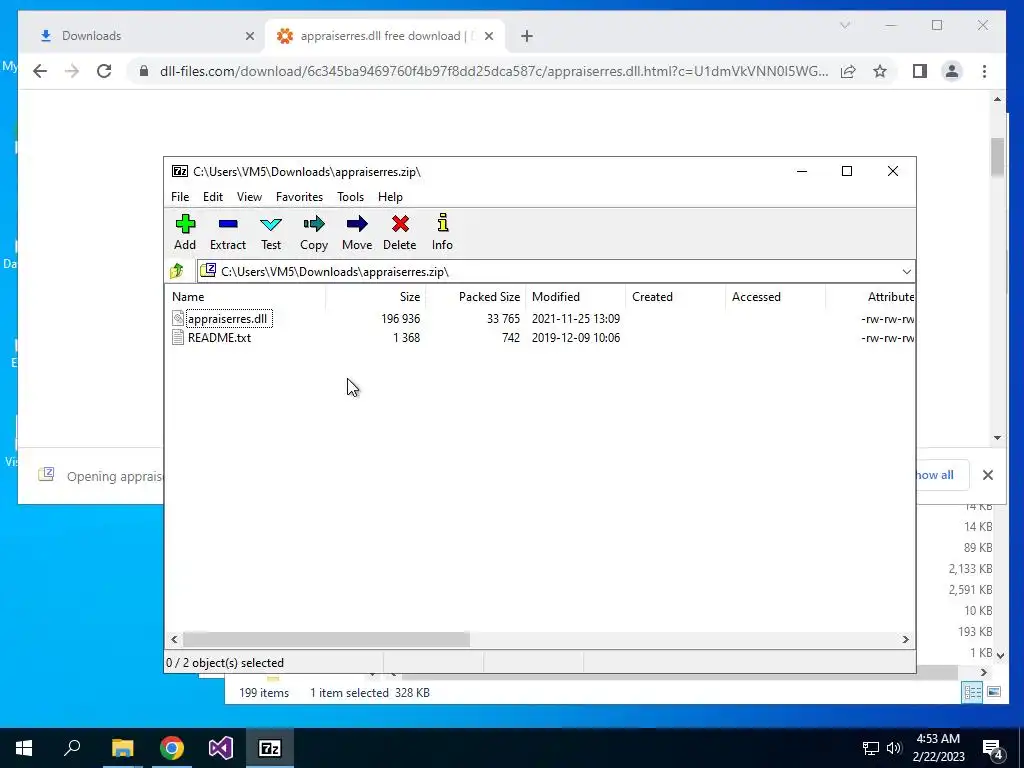Select the appraiserres.dll free download tab
This screenshot has height=768, width=1024.
[385, 36]
